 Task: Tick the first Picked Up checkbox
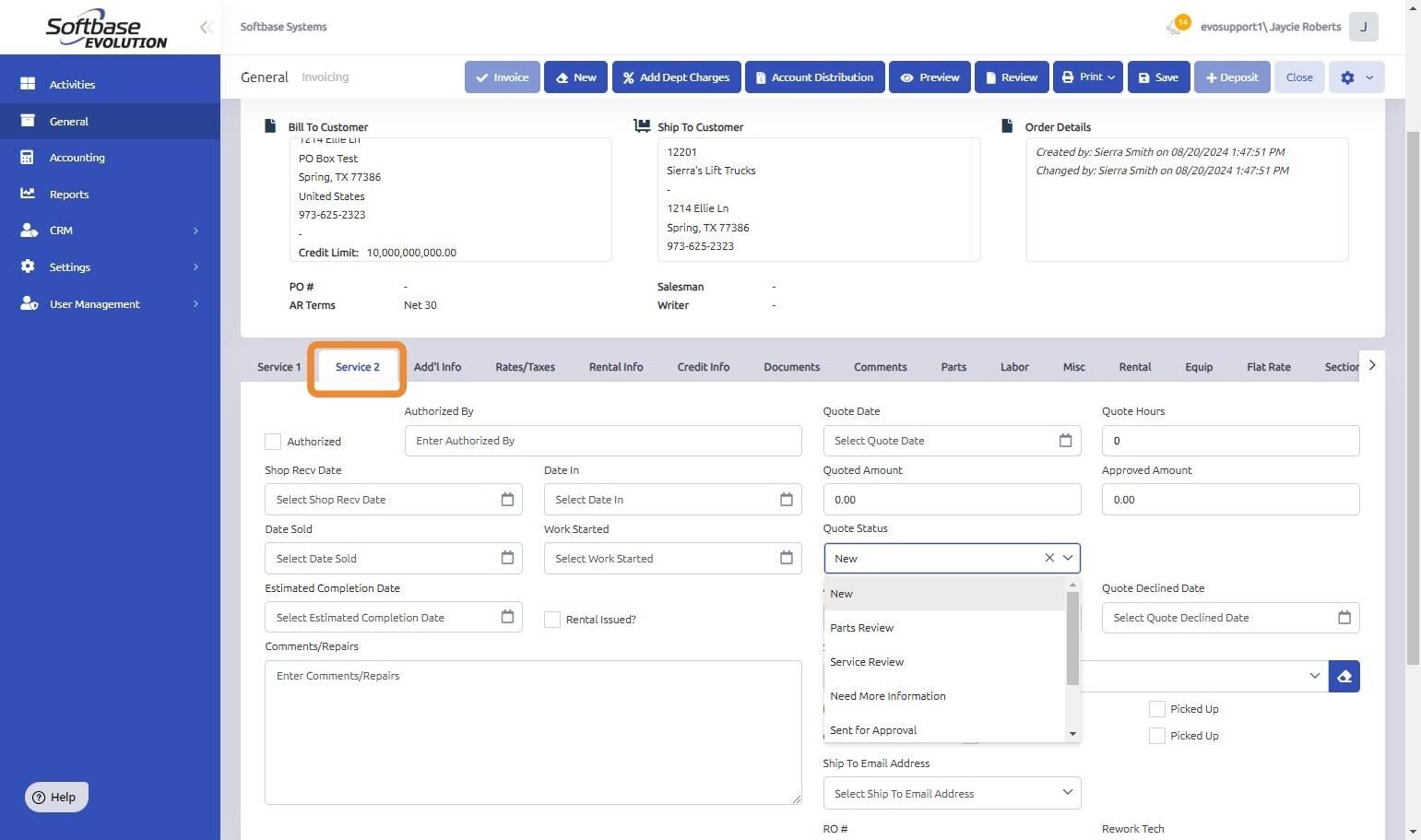click(x=1156, y=709)
